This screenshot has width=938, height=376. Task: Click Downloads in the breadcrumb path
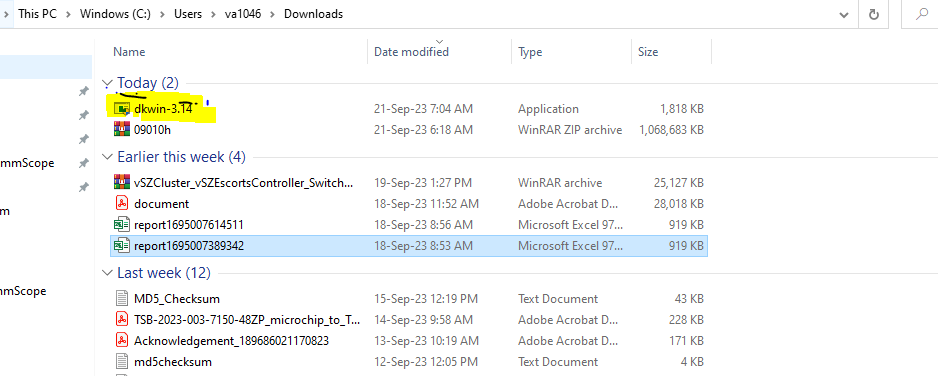pyautogui.click(x=313, y=14)
